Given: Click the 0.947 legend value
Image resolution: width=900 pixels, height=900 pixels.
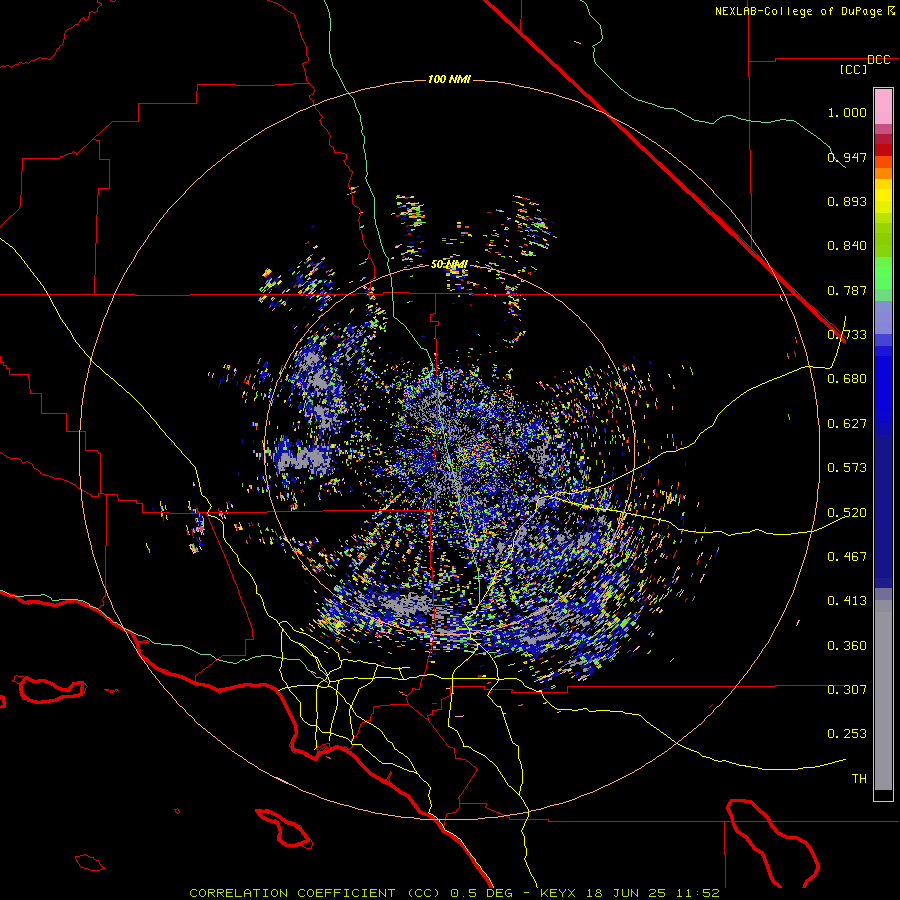Looking at the screenshot, I should point(847,157).
